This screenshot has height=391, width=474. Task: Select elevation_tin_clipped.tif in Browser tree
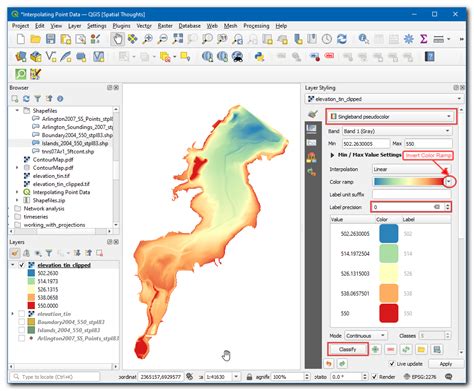pos(61,184)
